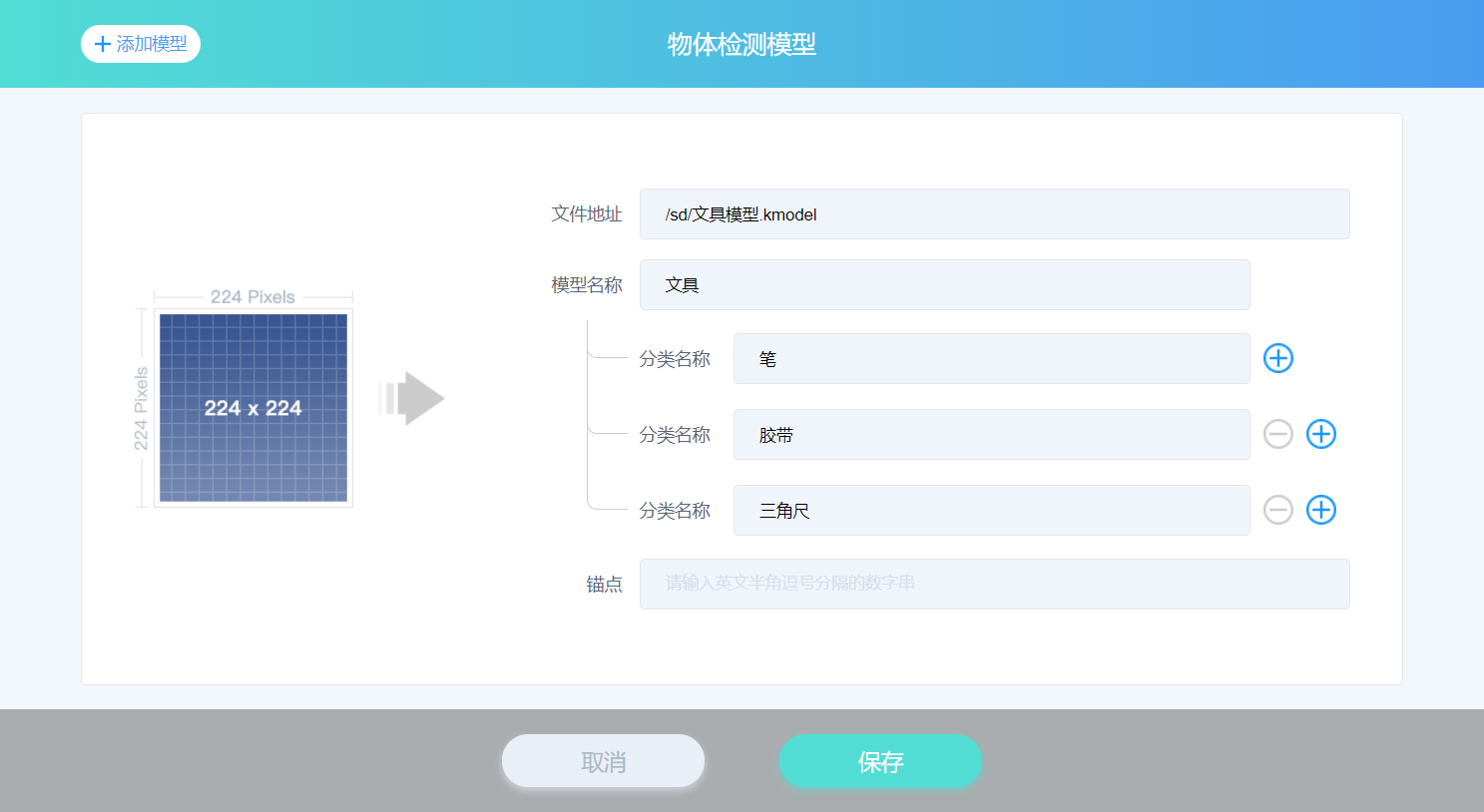Add a category after the 笔 row
1484x812 pixels.
click(x=1278, y=358)
